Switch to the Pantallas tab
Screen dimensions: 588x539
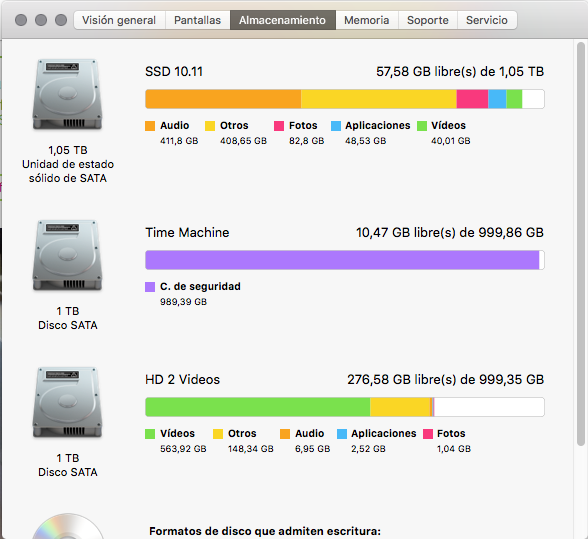point(198,20)
